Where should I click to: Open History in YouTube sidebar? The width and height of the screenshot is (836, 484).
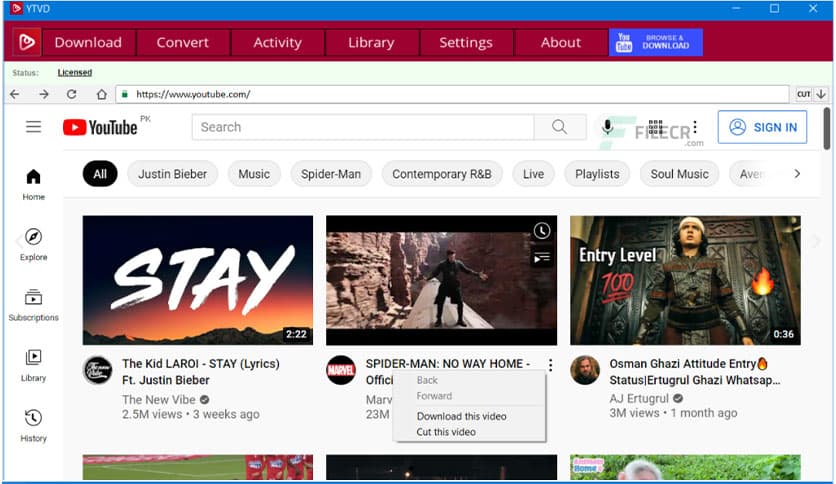[x=33, y=424]
